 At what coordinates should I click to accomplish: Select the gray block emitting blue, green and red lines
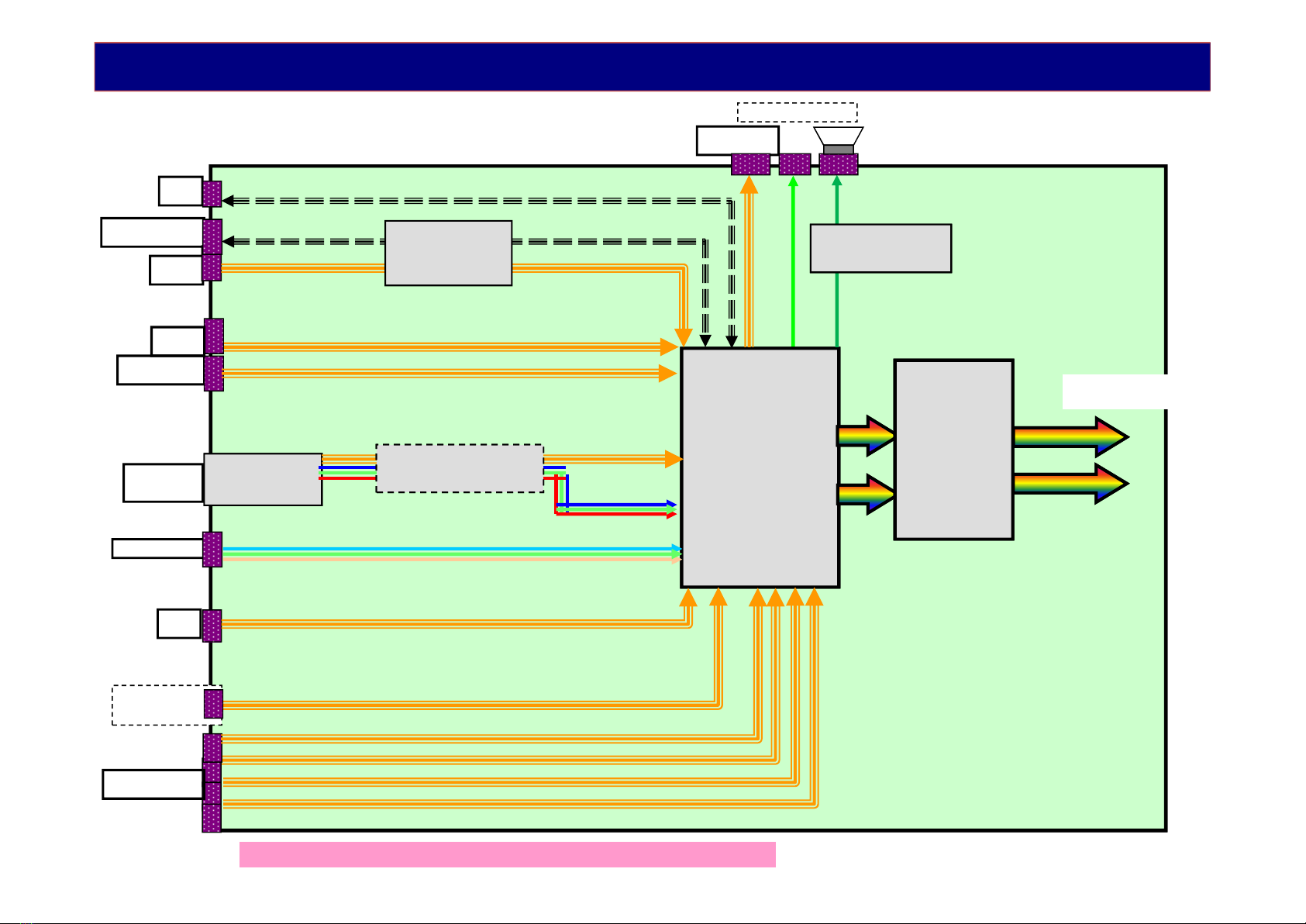pos(263,480)
